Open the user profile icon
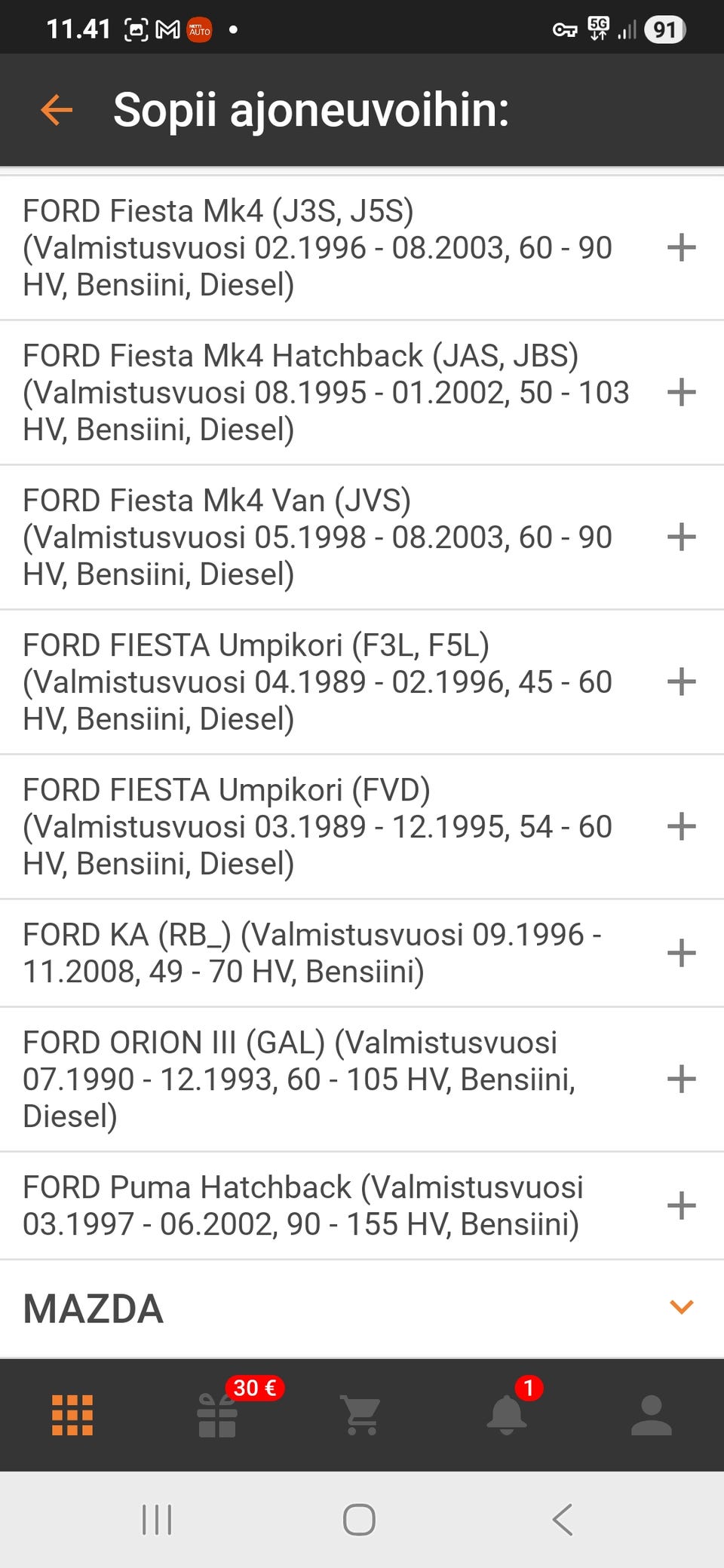This screenshot has width=724, height=1568. [651, 1415]
